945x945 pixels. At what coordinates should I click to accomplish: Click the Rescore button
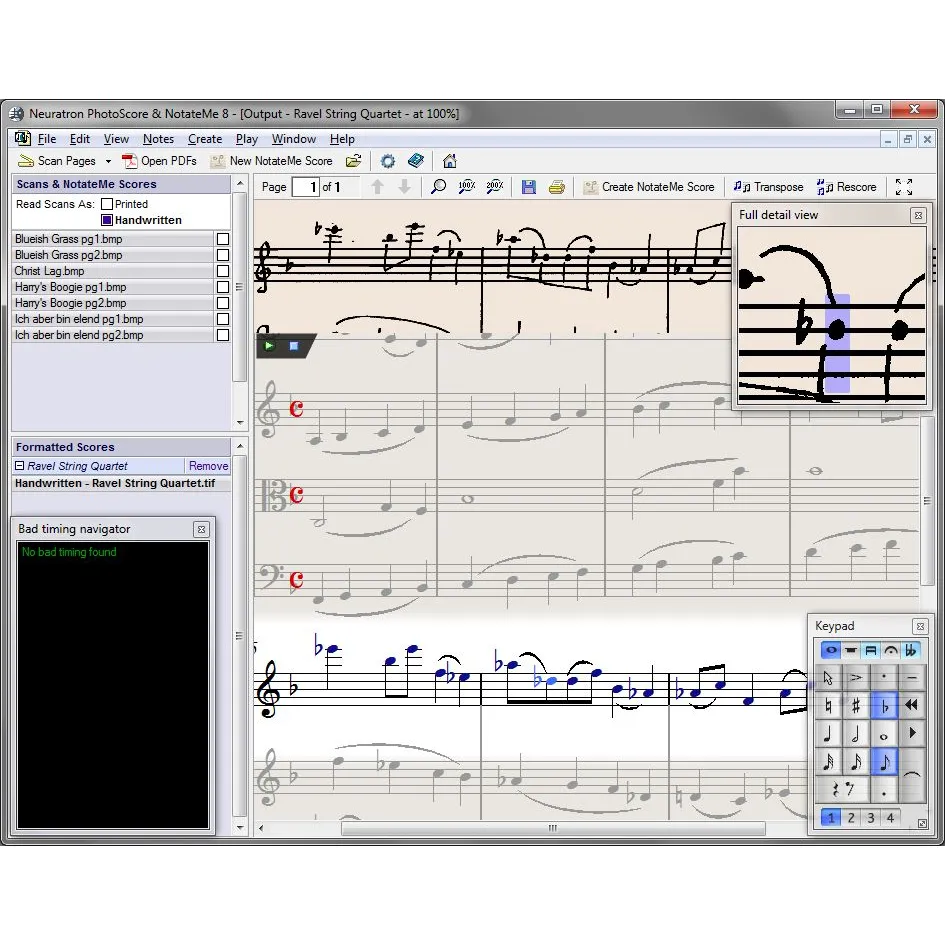click(x=846, y=187)
